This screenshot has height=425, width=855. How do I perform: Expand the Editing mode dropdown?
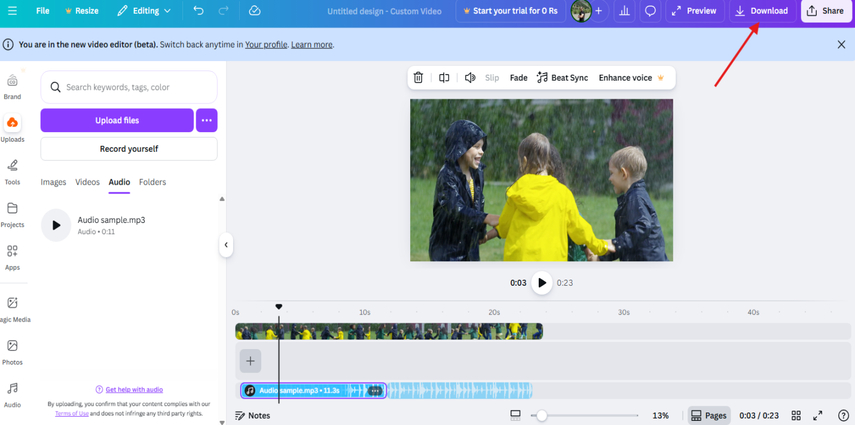(144, 11)
